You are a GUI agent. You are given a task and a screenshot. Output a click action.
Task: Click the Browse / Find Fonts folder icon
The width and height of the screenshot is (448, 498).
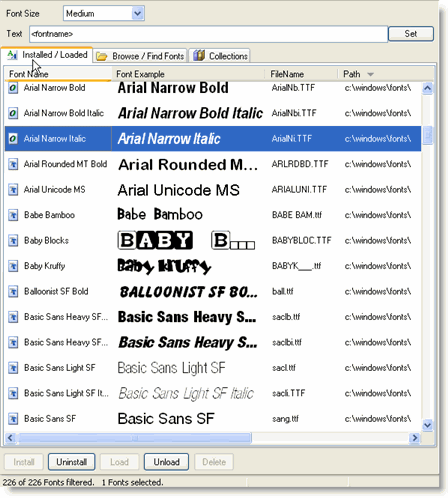point(101,56)
